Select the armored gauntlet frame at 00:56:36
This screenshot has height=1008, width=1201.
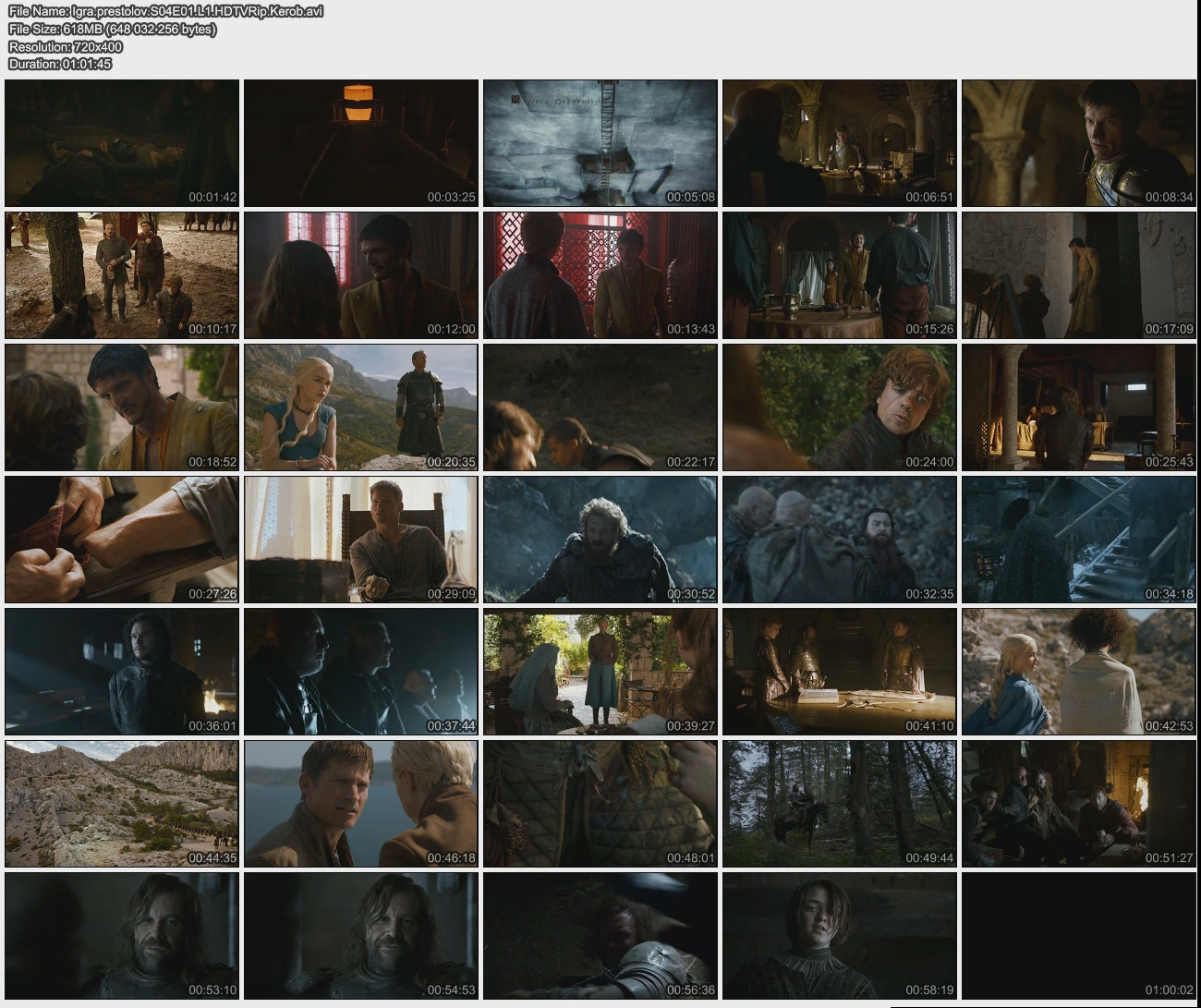point(600,936)
